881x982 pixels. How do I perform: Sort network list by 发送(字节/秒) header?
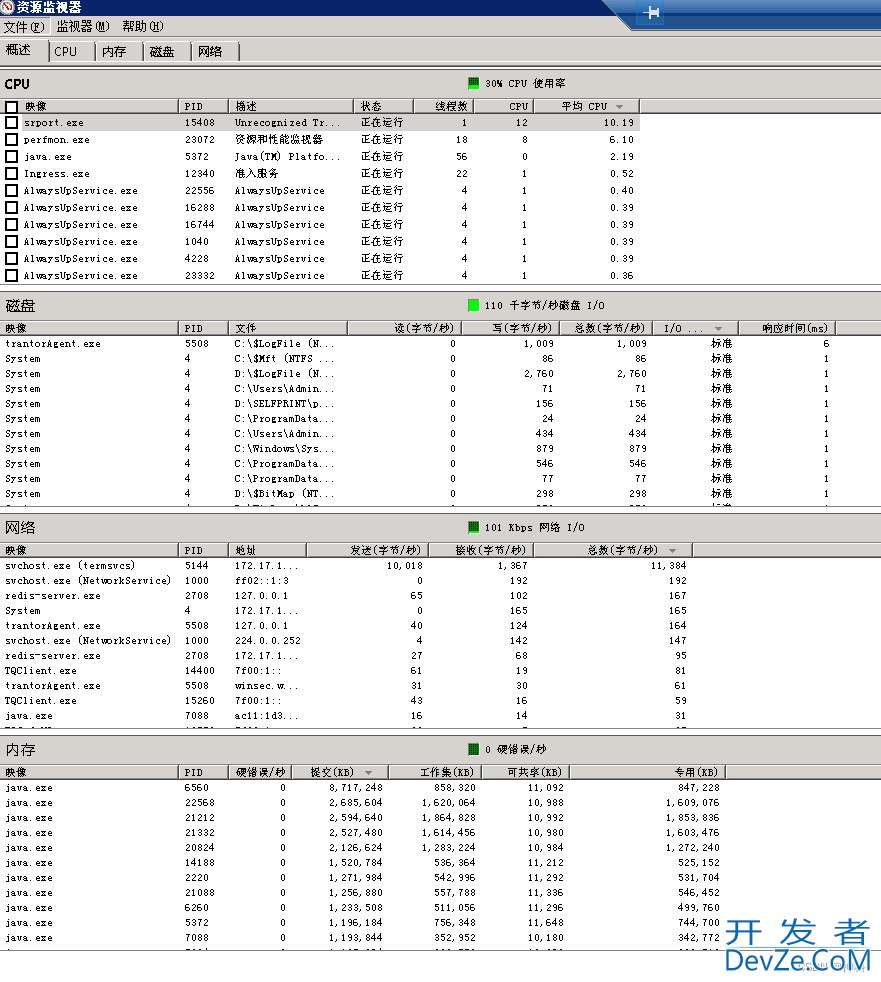(x=368, y=550)
